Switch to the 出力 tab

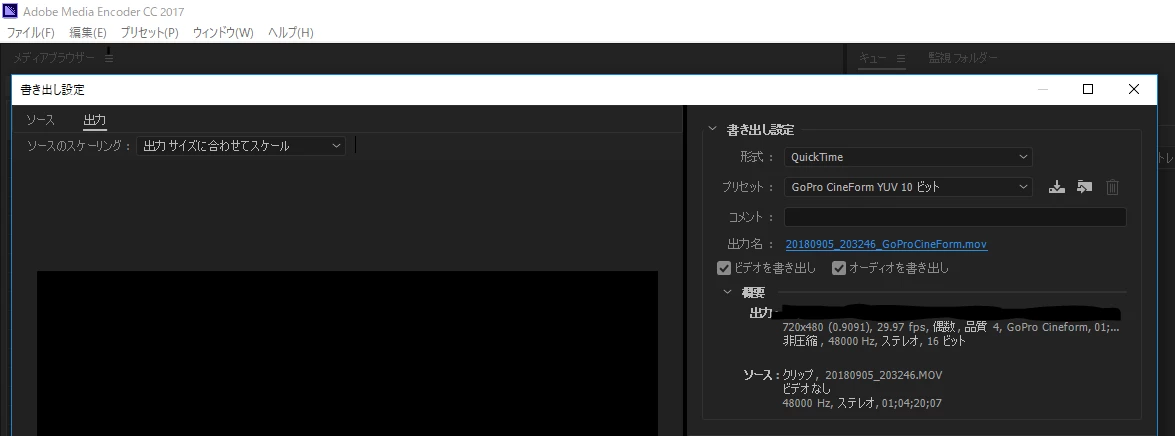pyautogui.click(x=94, y=120)
